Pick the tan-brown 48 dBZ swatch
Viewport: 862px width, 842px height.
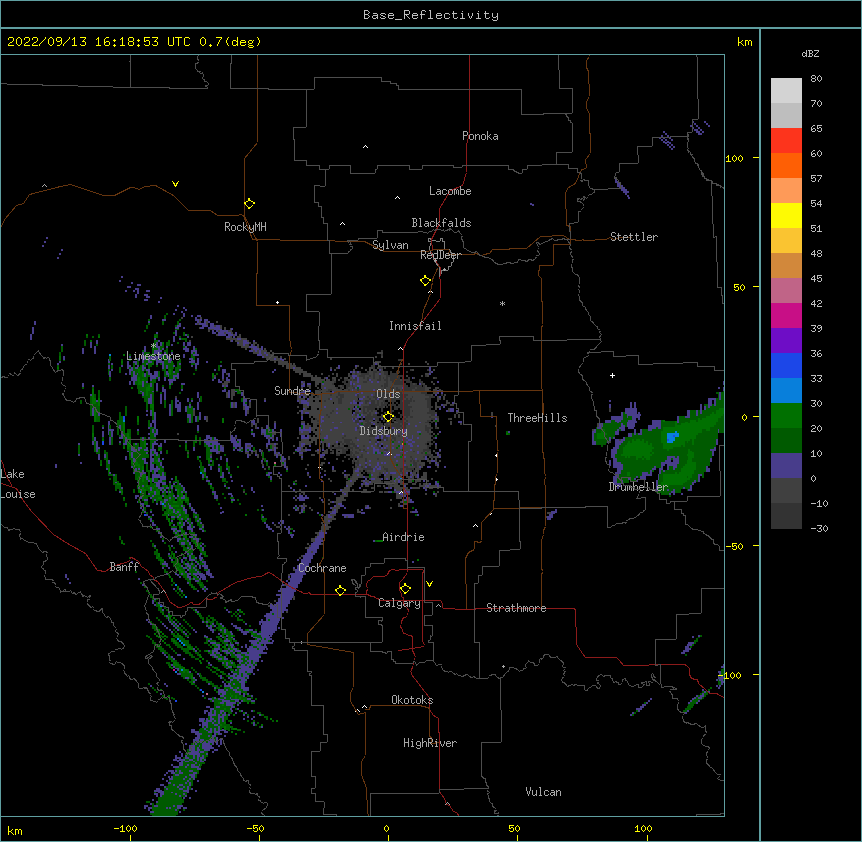[786, 265]
